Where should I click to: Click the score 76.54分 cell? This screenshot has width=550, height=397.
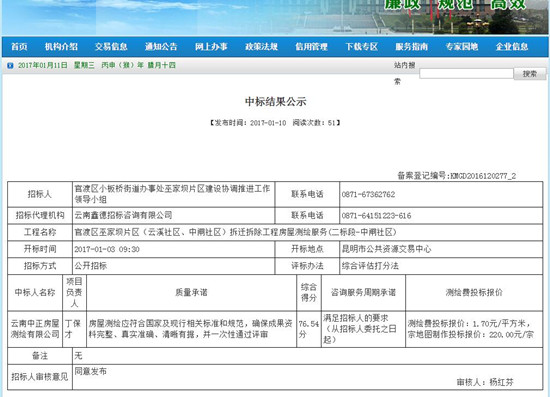tap(309, 329)
